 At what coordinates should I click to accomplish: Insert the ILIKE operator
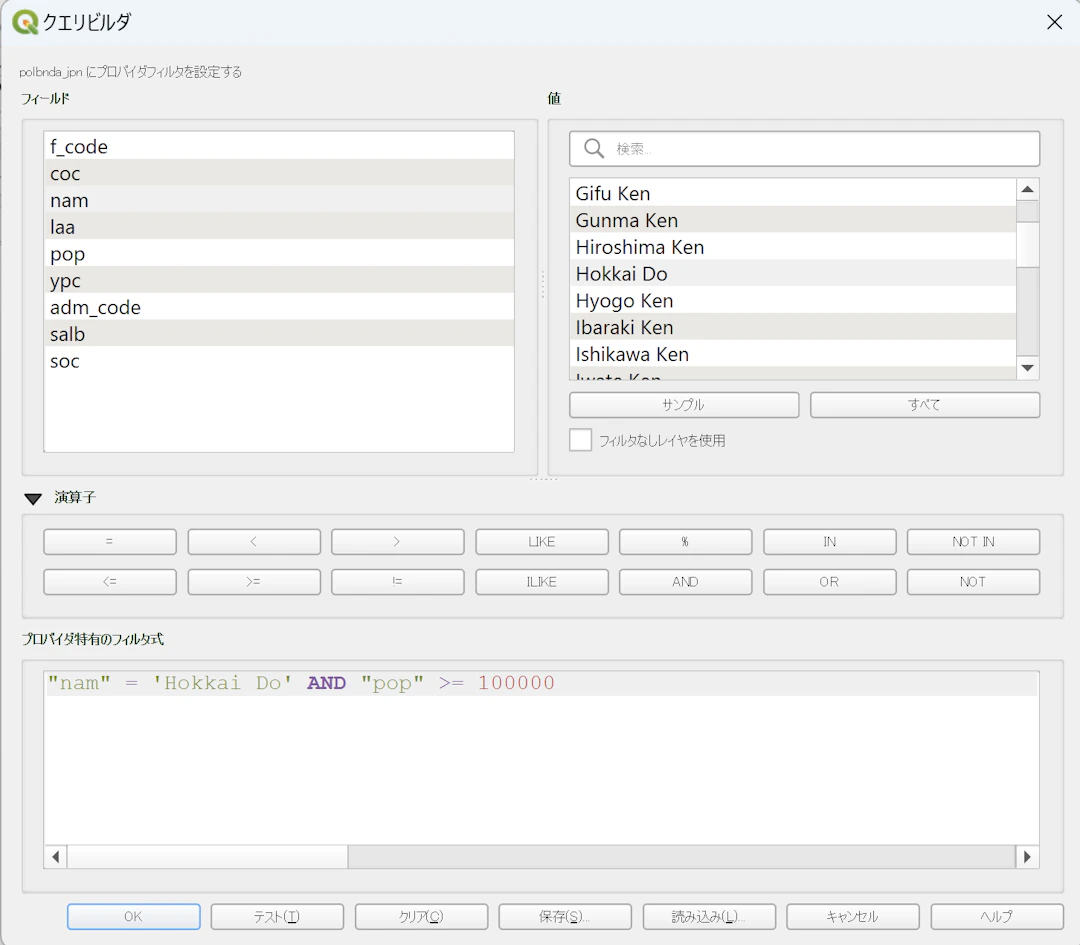pyautogui.click(x=541, y=582)
